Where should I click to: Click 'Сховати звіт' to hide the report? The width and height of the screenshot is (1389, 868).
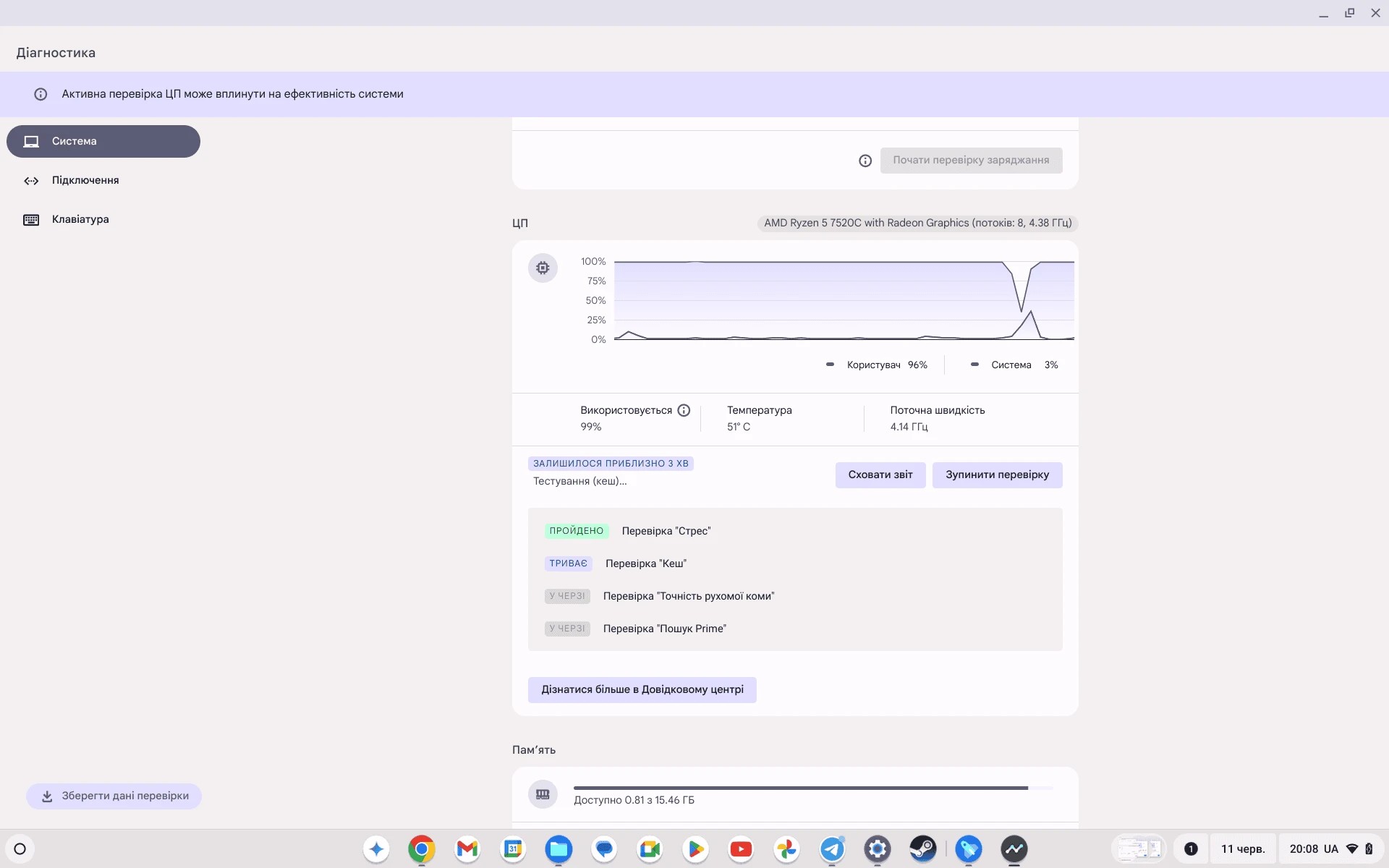coord(880,475)
